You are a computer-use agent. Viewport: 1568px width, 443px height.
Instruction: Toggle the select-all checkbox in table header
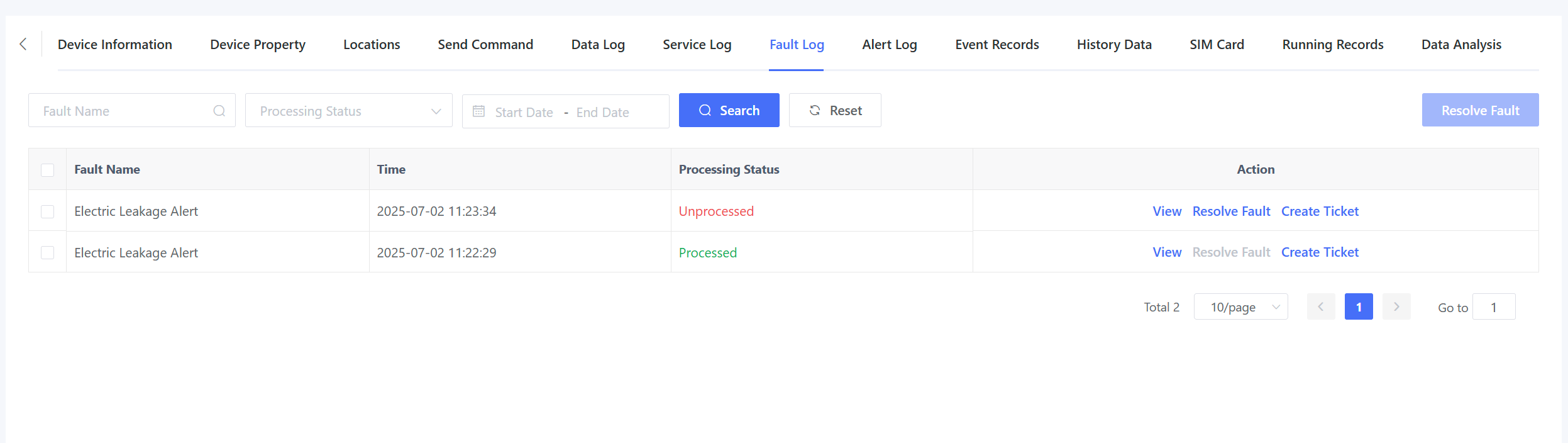pos(48,170)
